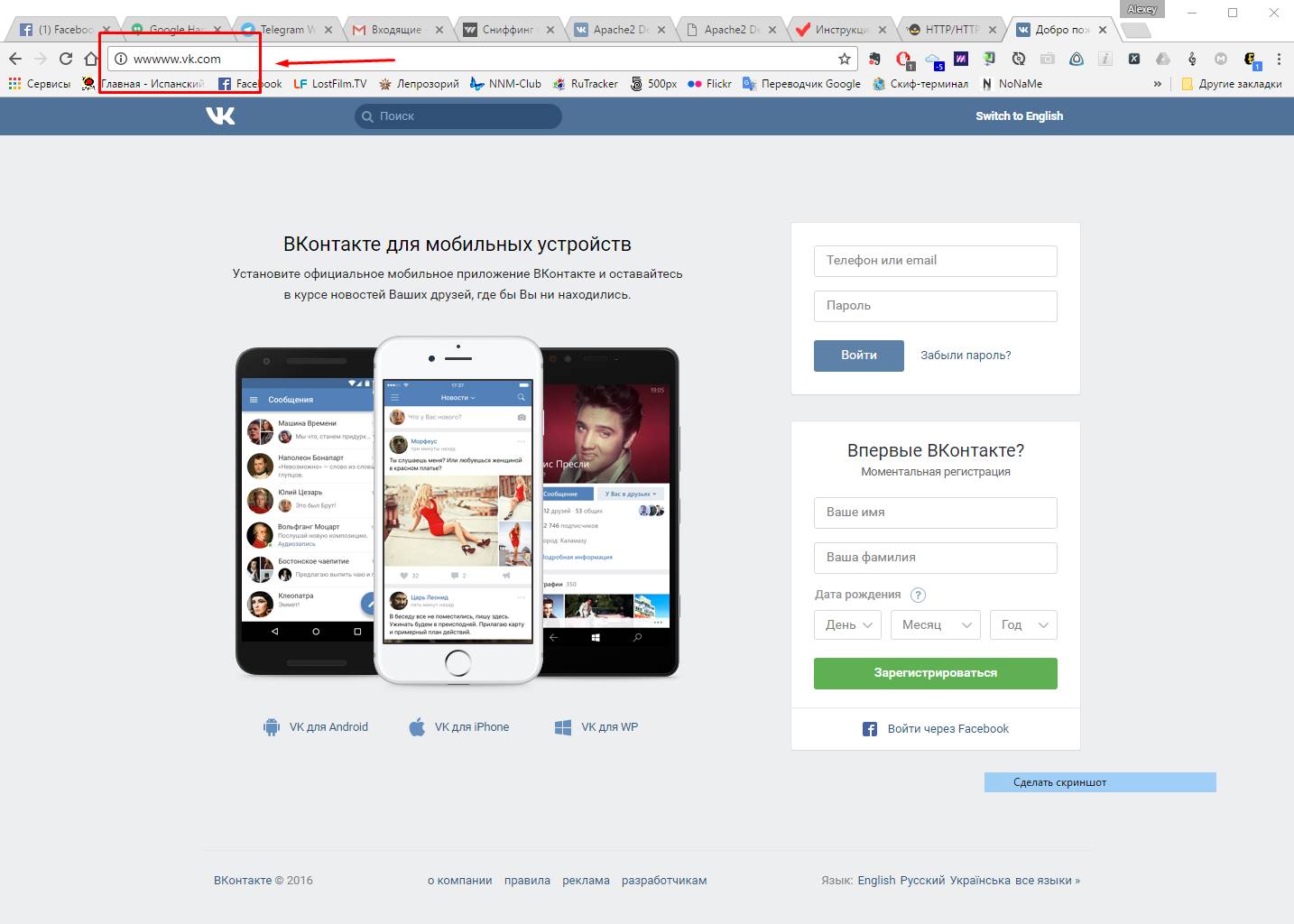Expand the День day dropdown
The width and height of the screenshot is (1294, 924).
click(x=847, y=624)
